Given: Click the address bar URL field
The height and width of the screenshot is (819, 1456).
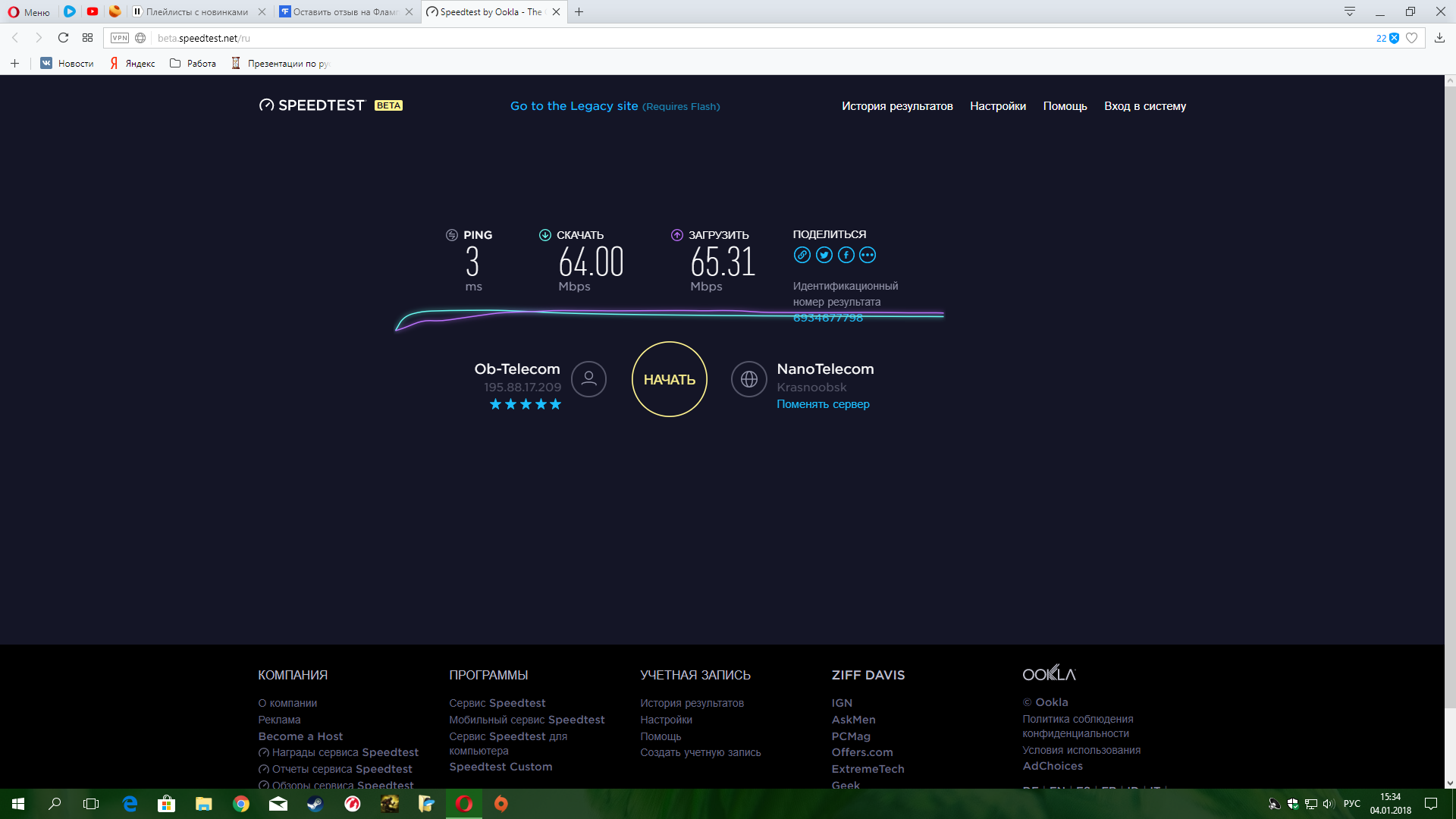Looking at the screenshot, I should [758, 38].
